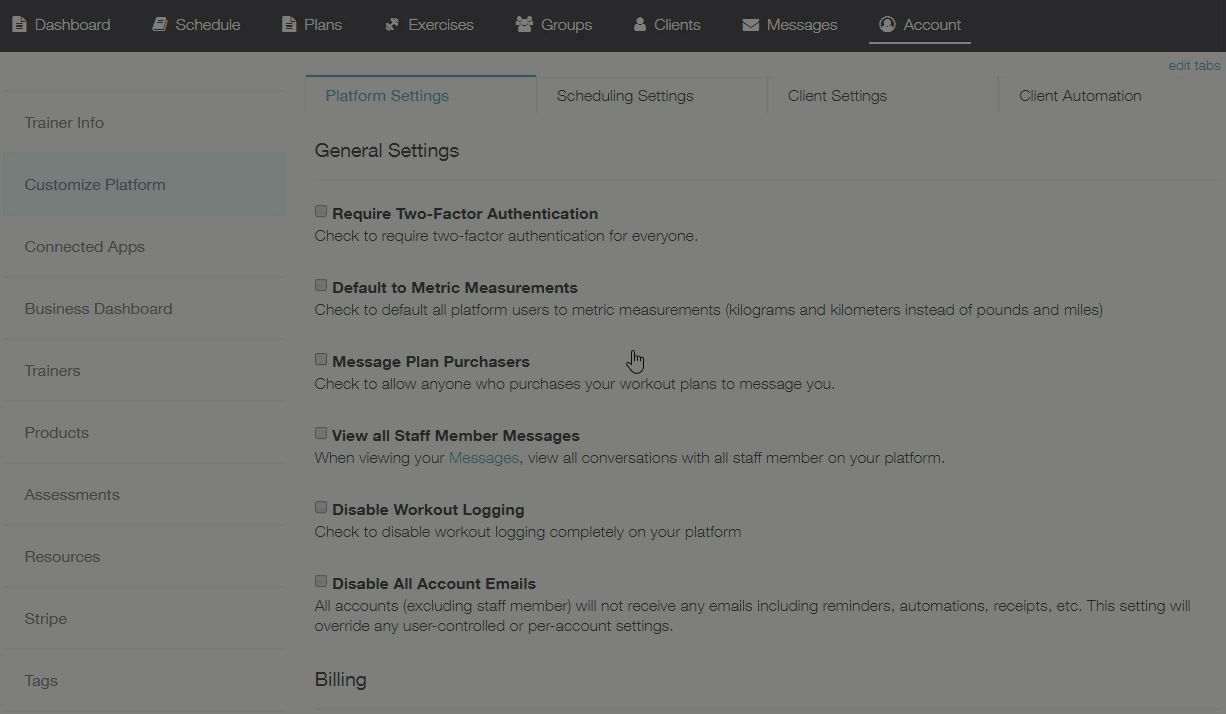Click the Dashboard document icon
This screenshot has width=1226, height=714.
(x=19, y=24)
